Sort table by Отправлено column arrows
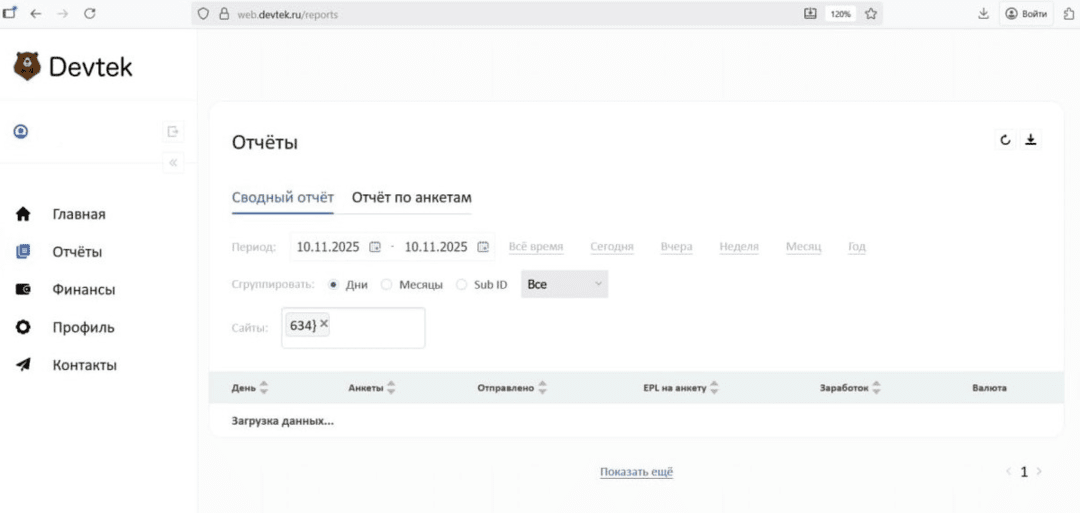This screenshot has width=1080, height=513. [542, 388]
